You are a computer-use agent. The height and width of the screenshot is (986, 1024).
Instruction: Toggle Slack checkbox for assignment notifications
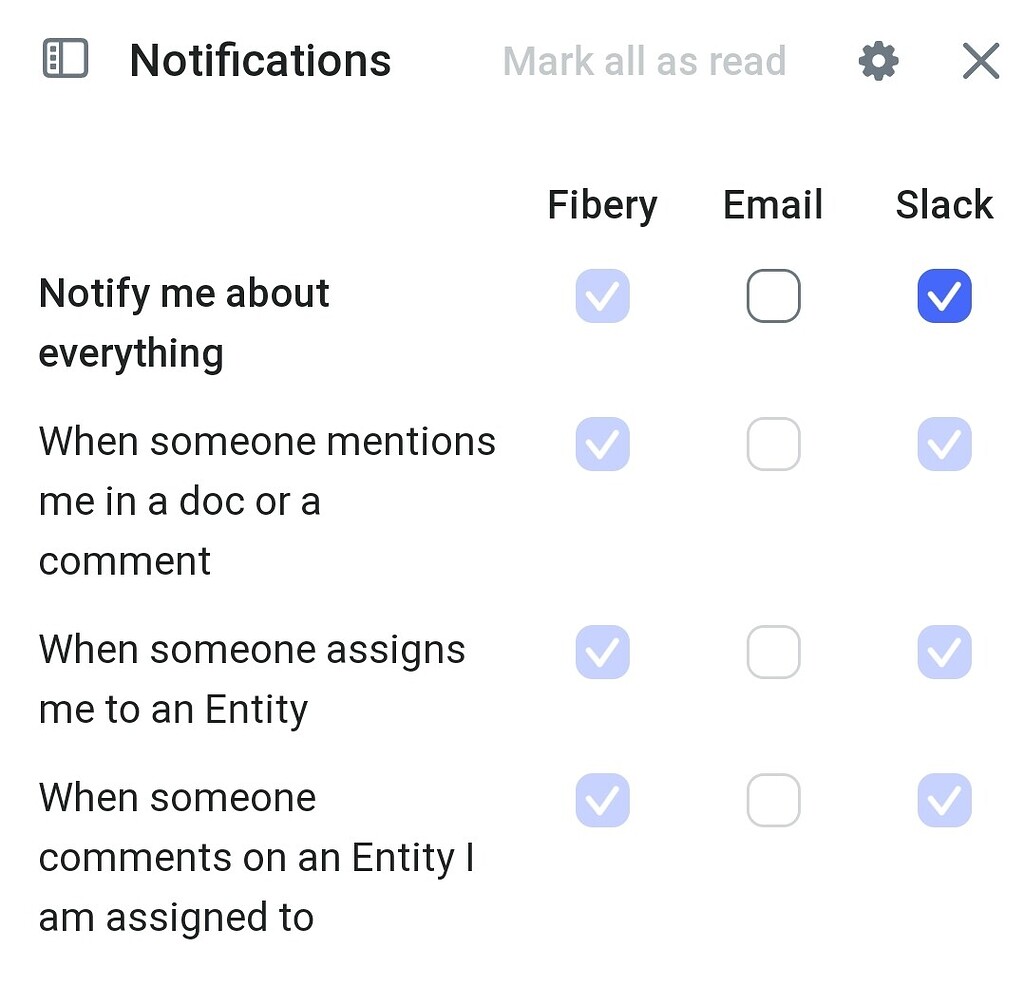pos(944,652)
